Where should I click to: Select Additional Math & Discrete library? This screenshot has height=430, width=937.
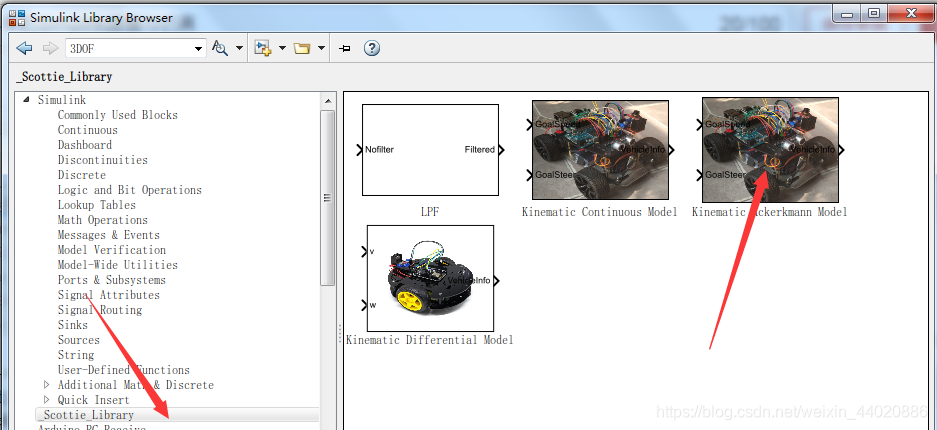(136, 385)
